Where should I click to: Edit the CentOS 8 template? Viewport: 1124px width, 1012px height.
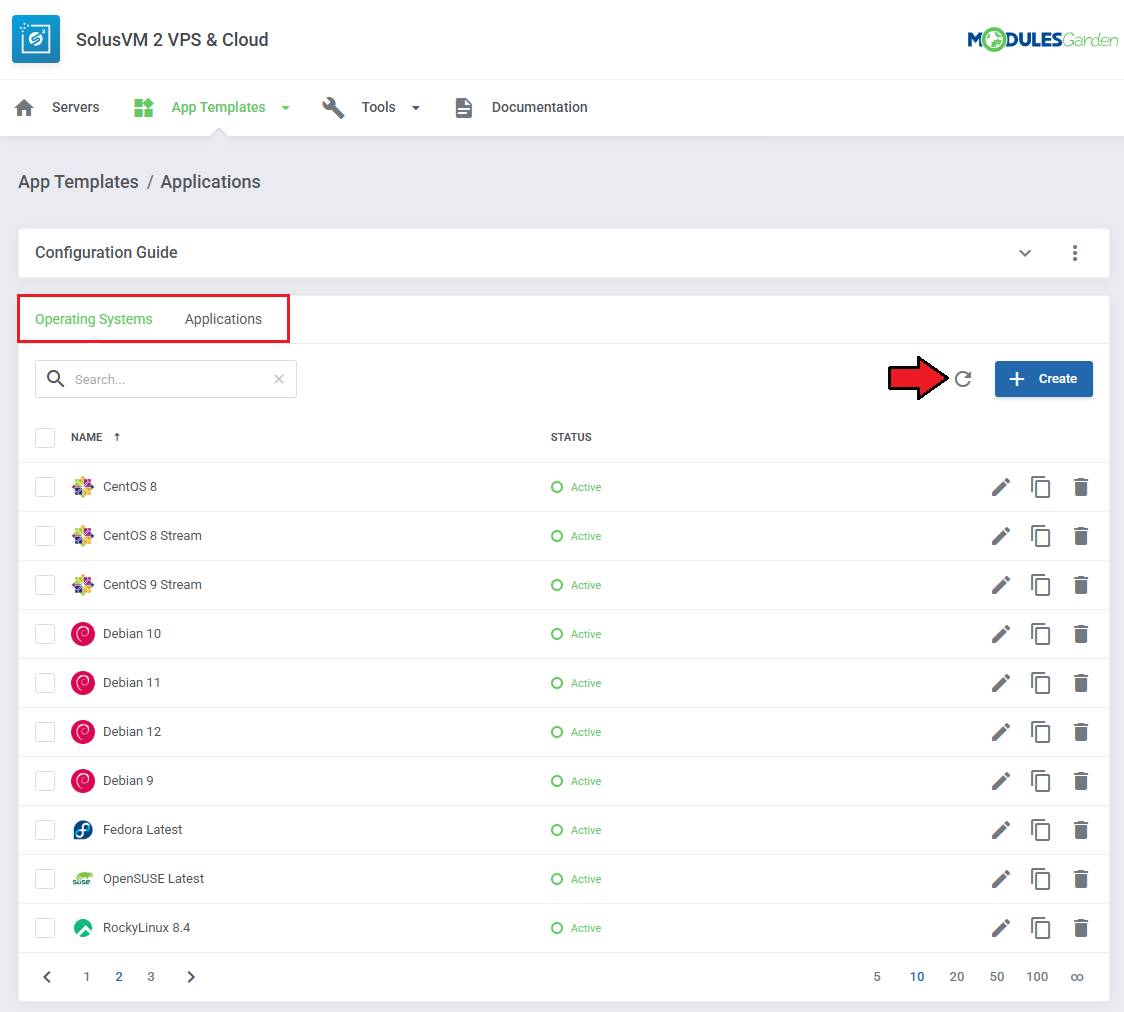pyautogui.click(x=1001, y=487)
